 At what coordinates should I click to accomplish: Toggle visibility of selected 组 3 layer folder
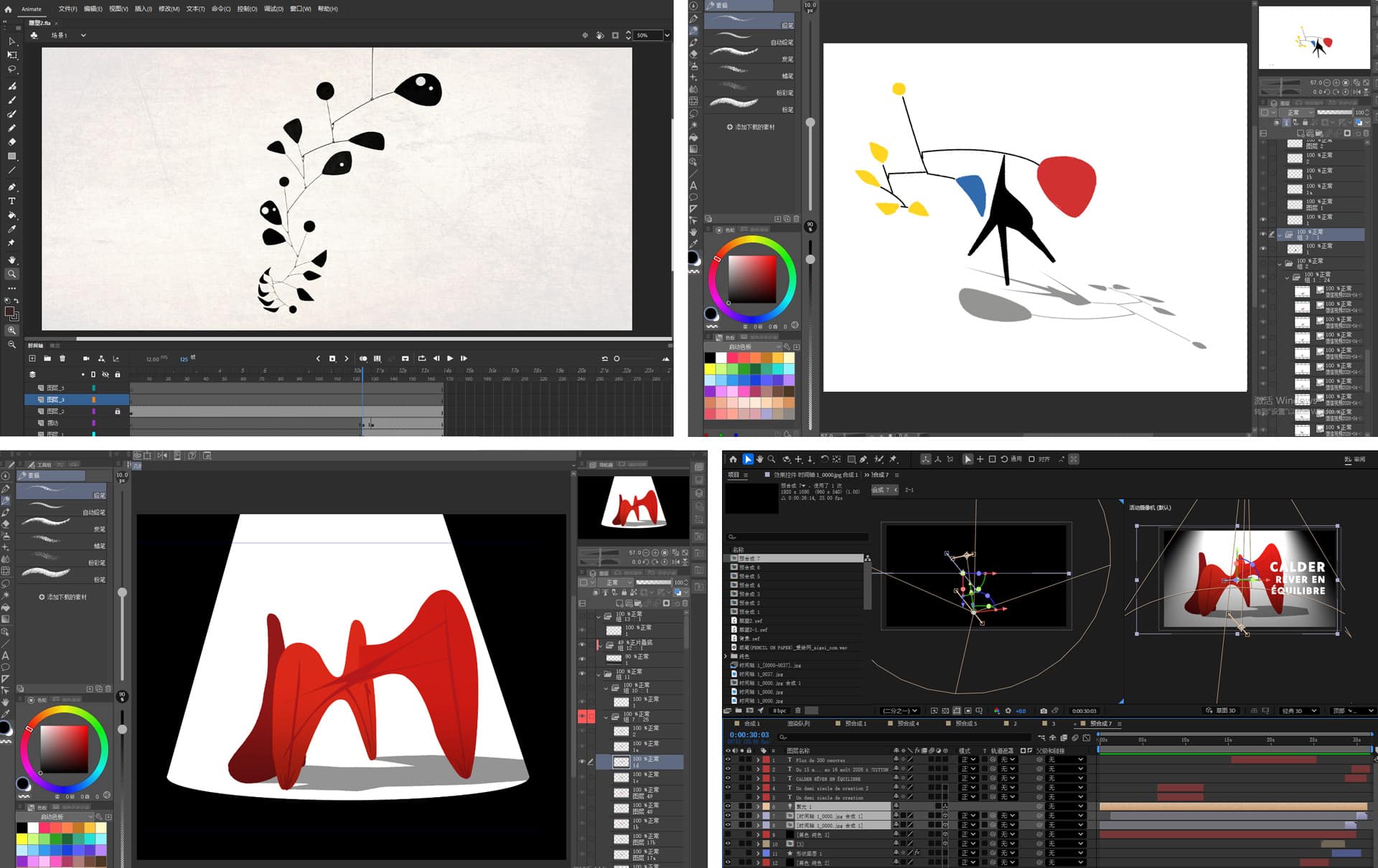point(1263,234)
